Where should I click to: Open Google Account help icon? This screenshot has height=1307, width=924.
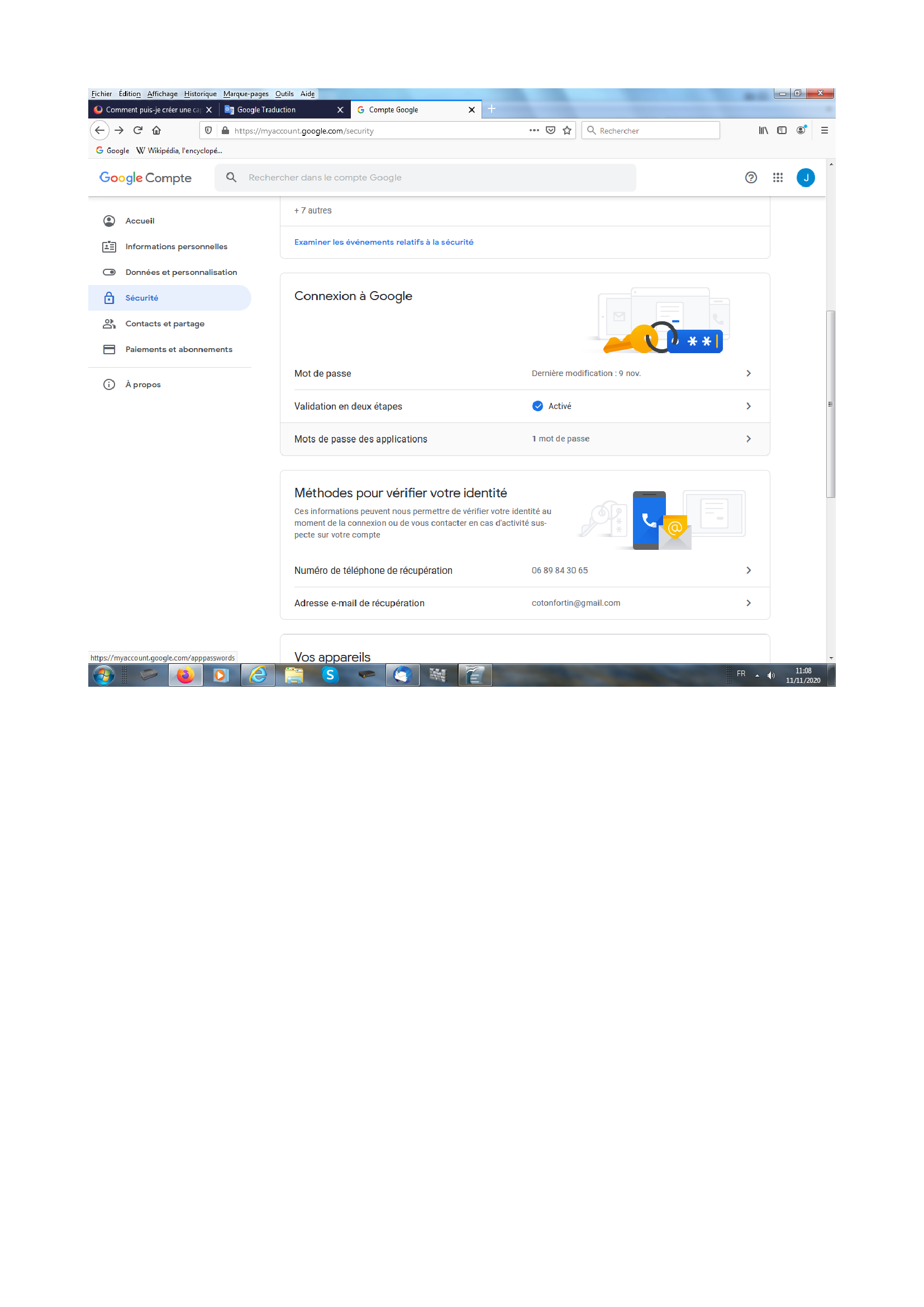(x=751, y=178)
